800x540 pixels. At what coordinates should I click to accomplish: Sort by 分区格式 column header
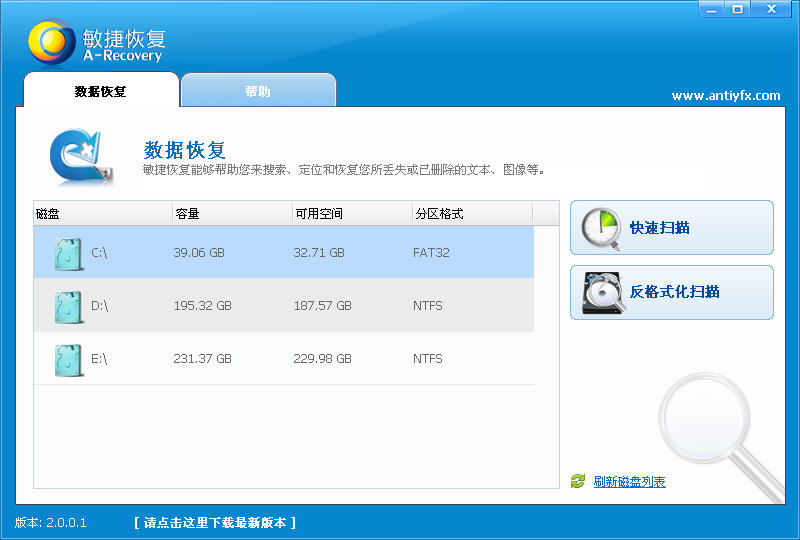[x=471, y=214]
